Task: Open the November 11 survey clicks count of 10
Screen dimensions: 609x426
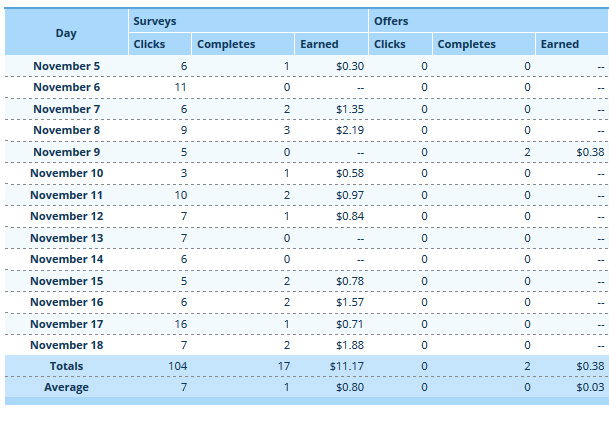Action: (x=181, y=195)
